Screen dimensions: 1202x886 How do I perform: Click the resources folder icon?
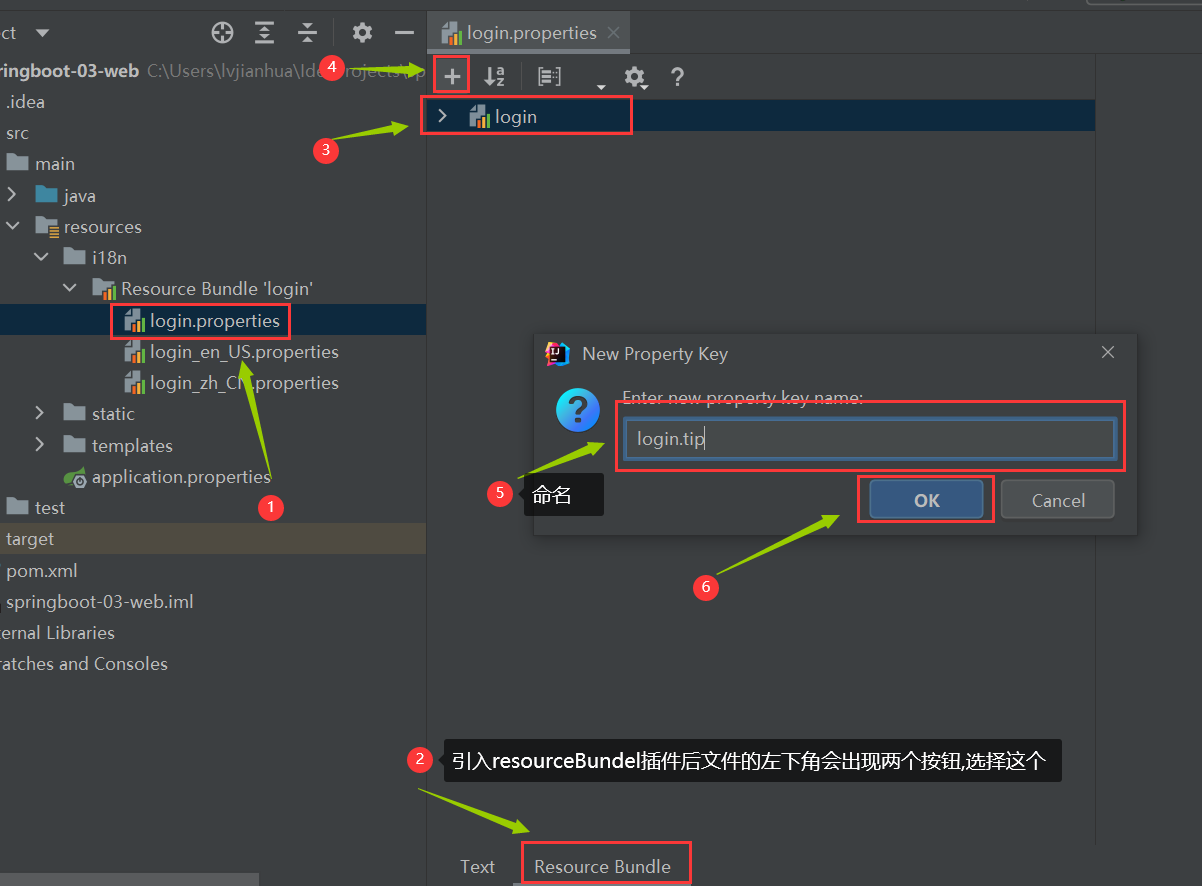[x=46, y=226]
